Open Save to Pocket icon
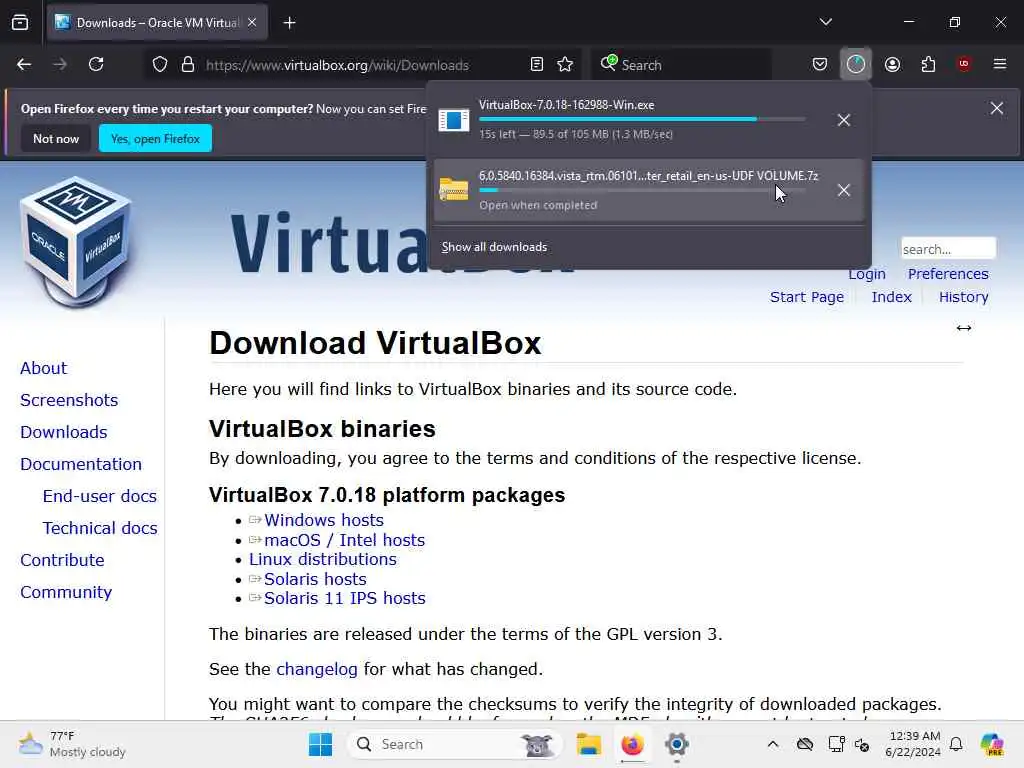The image size is (1024, 768). pos(820,65)
